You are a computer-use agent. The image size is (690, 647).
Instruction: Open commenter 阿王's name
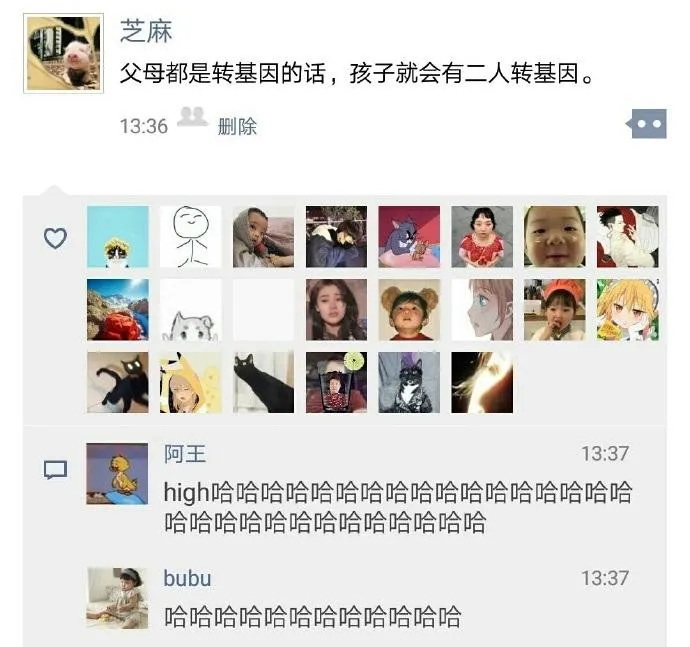(185, 454)
